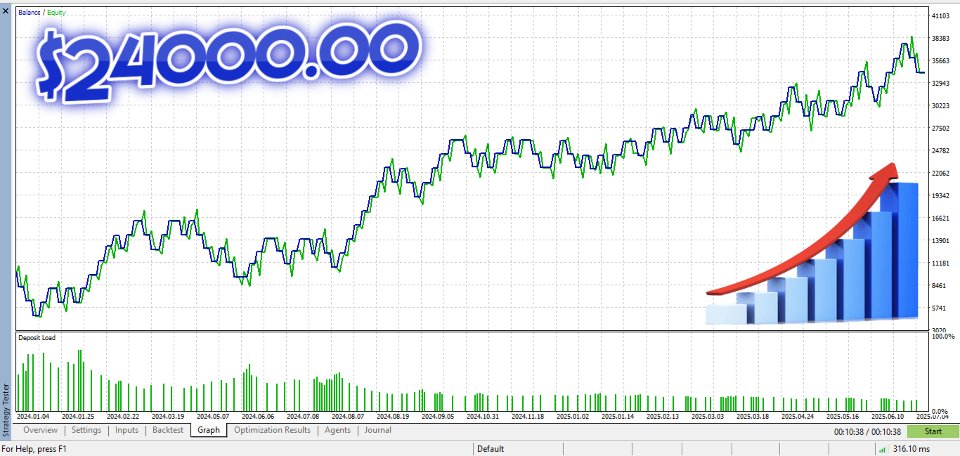
Task: Click the 2024.10.31 date label
Action: tap(483, 416)
